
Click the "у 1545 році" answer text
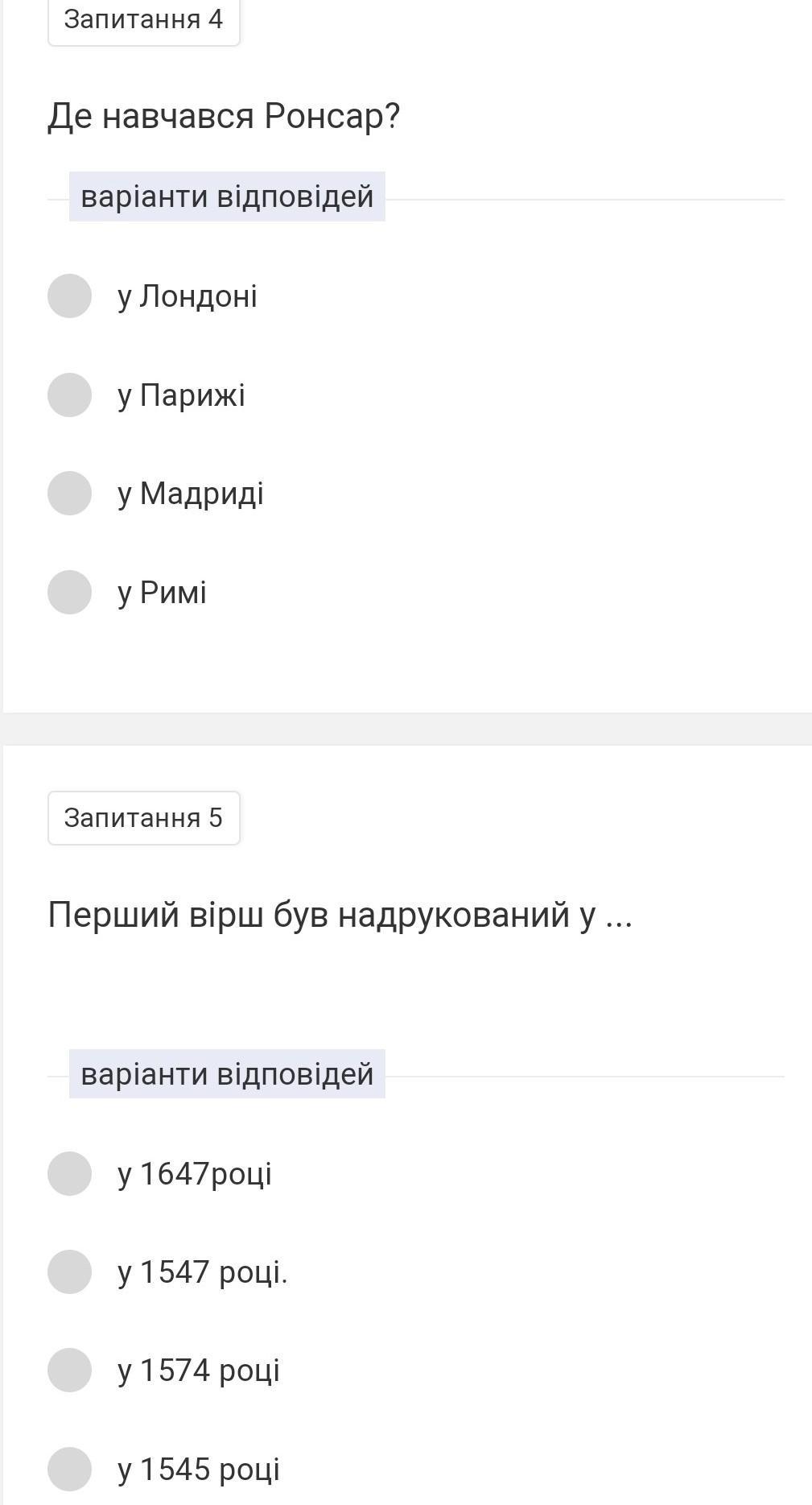[199, 1470]
